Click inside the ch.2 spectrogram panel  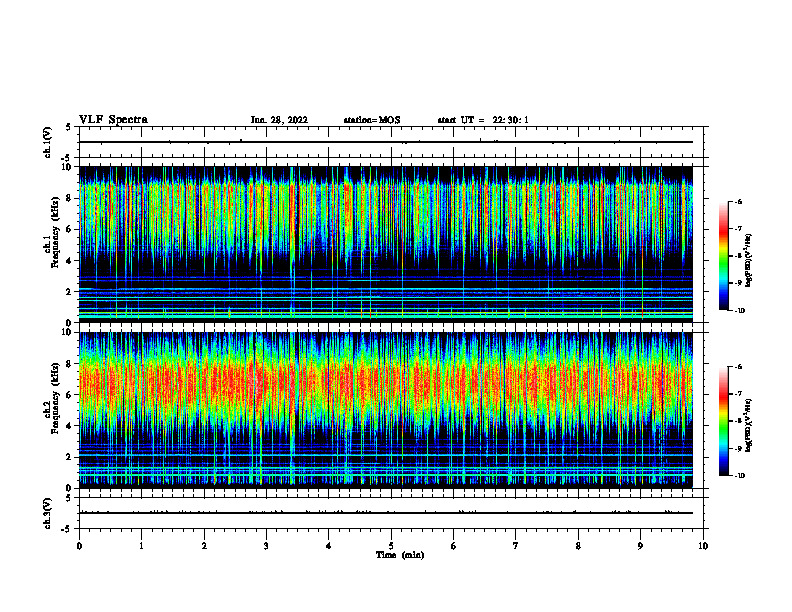(x=386, y=410)
